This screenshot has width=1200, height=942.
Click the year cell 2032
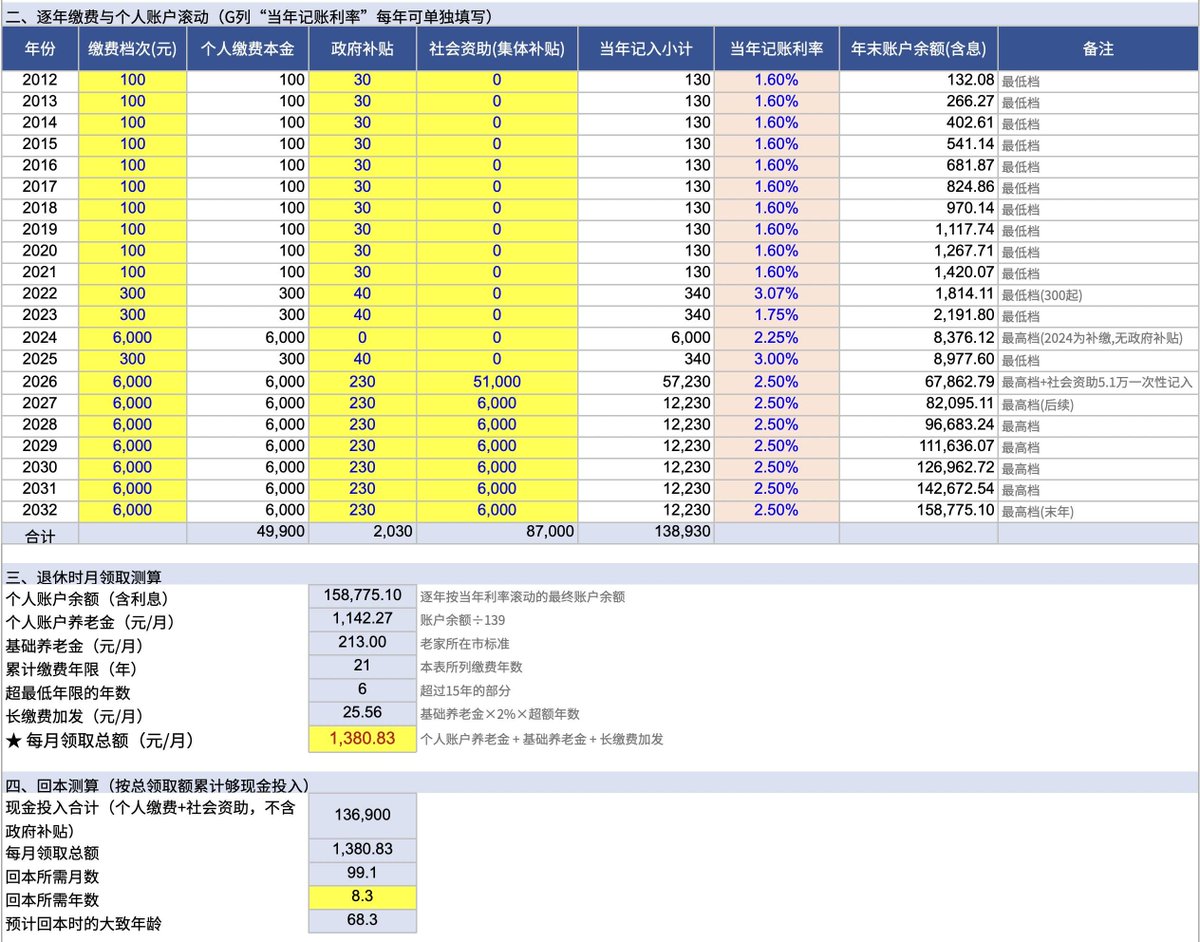[40, 509]
